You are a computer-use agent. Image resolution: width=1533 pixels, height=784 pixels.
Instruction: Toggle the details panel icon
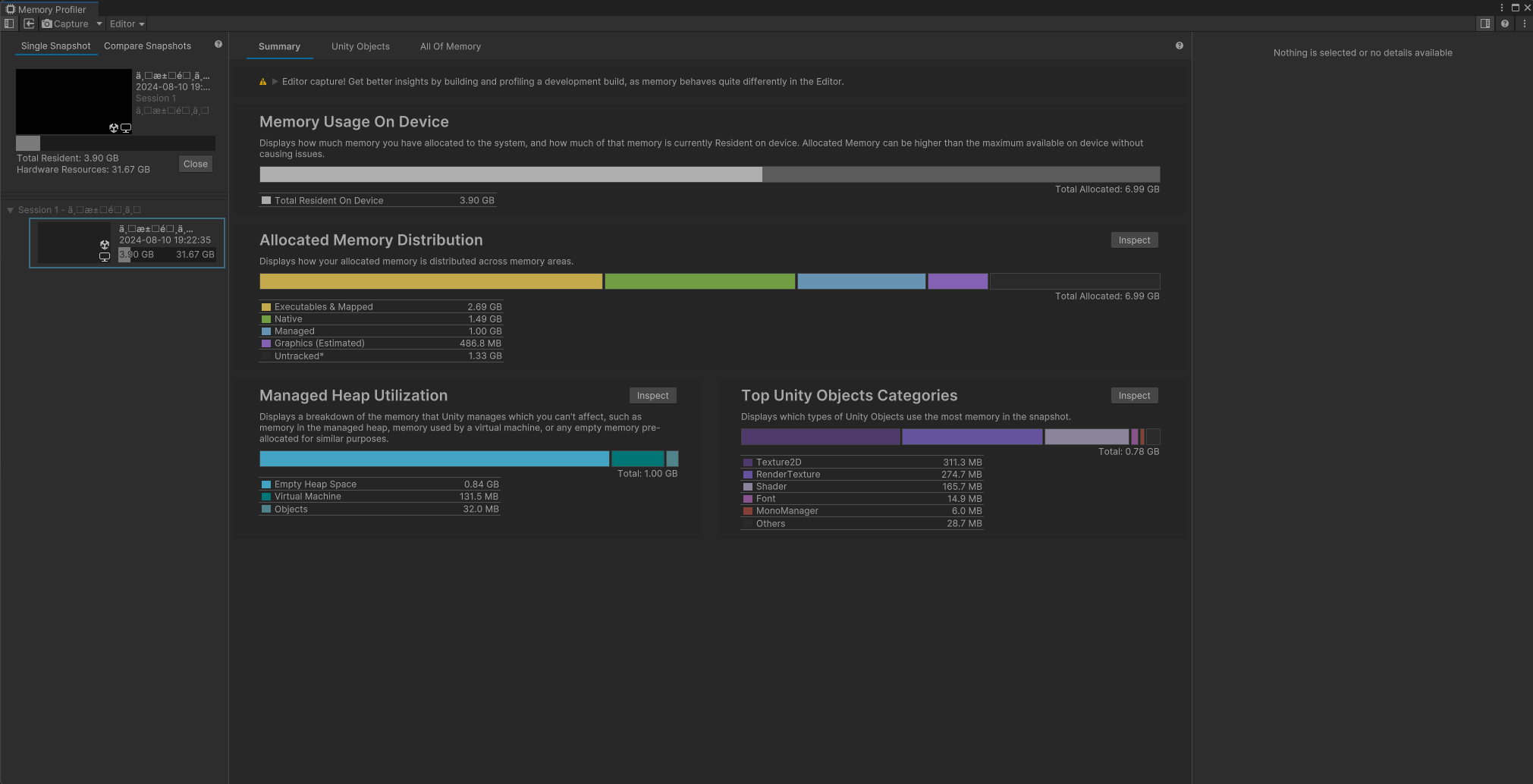pos(1485,24)
